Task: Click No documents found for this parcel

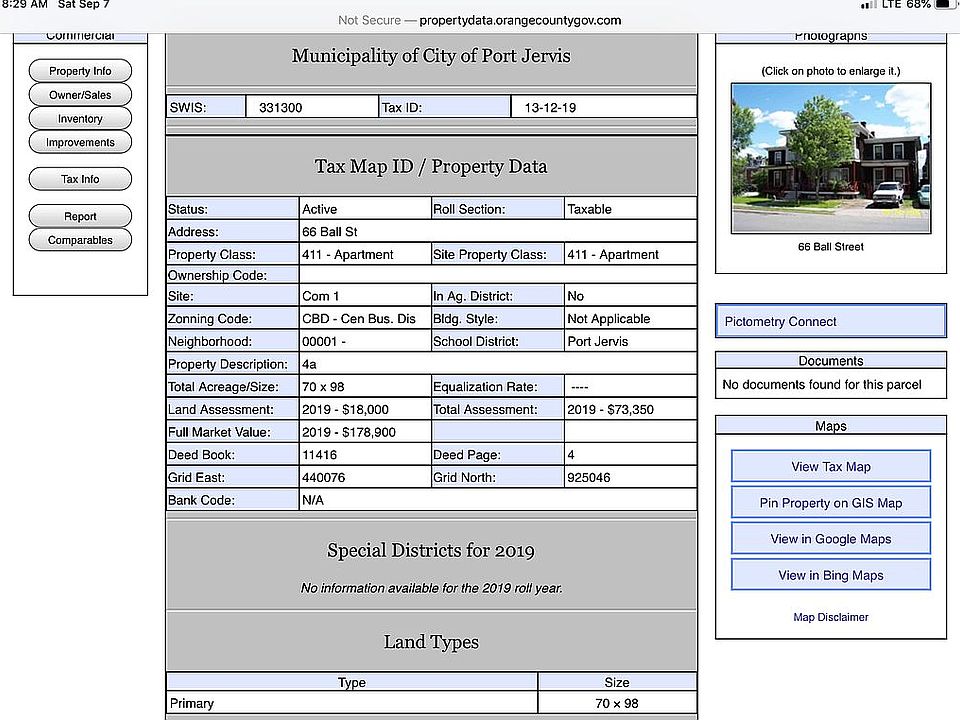Action: tap(822, 384)
